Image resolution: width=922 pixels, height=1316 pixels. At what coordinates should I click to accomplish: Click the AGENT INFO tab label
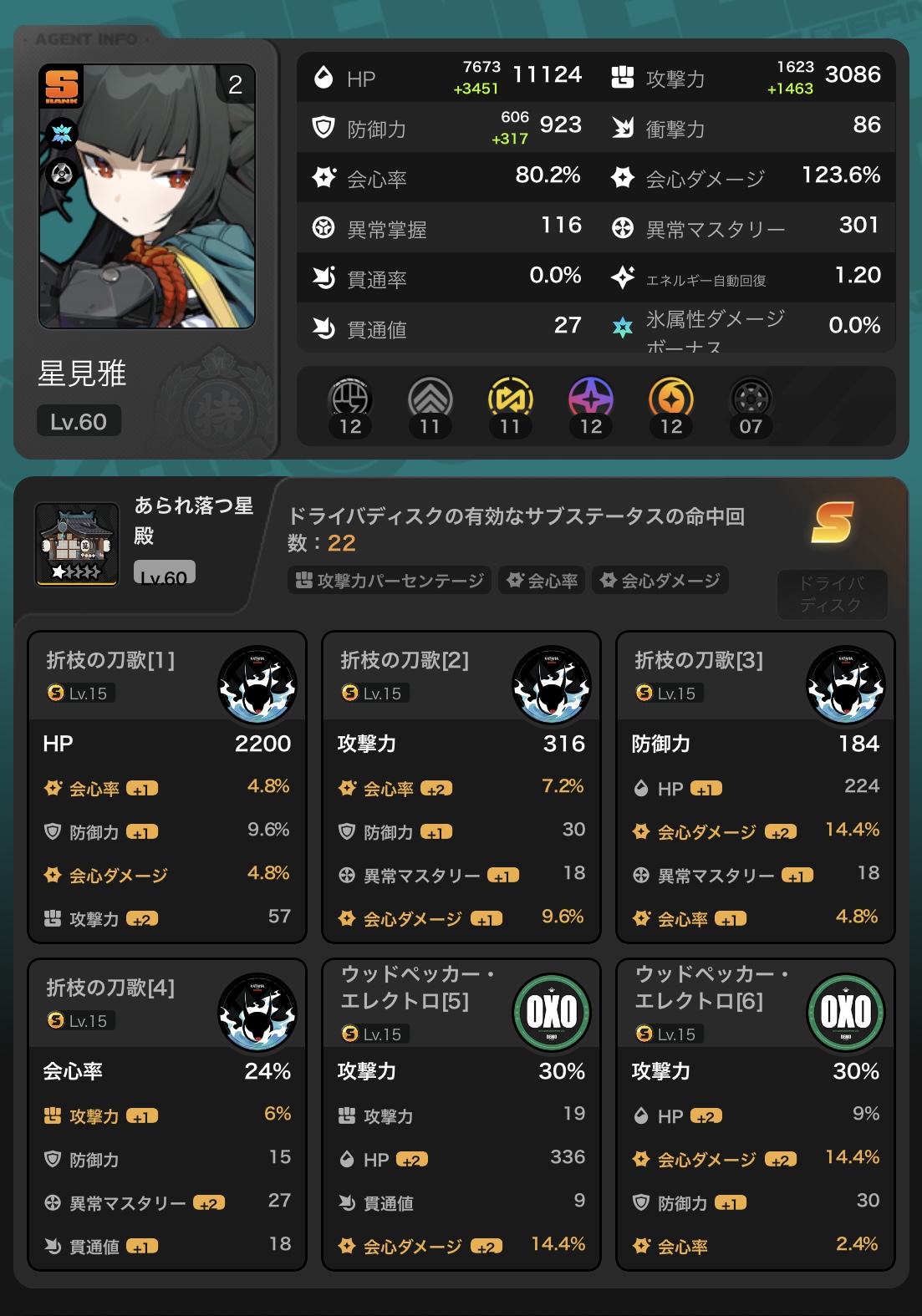click(x=87, y=39)
